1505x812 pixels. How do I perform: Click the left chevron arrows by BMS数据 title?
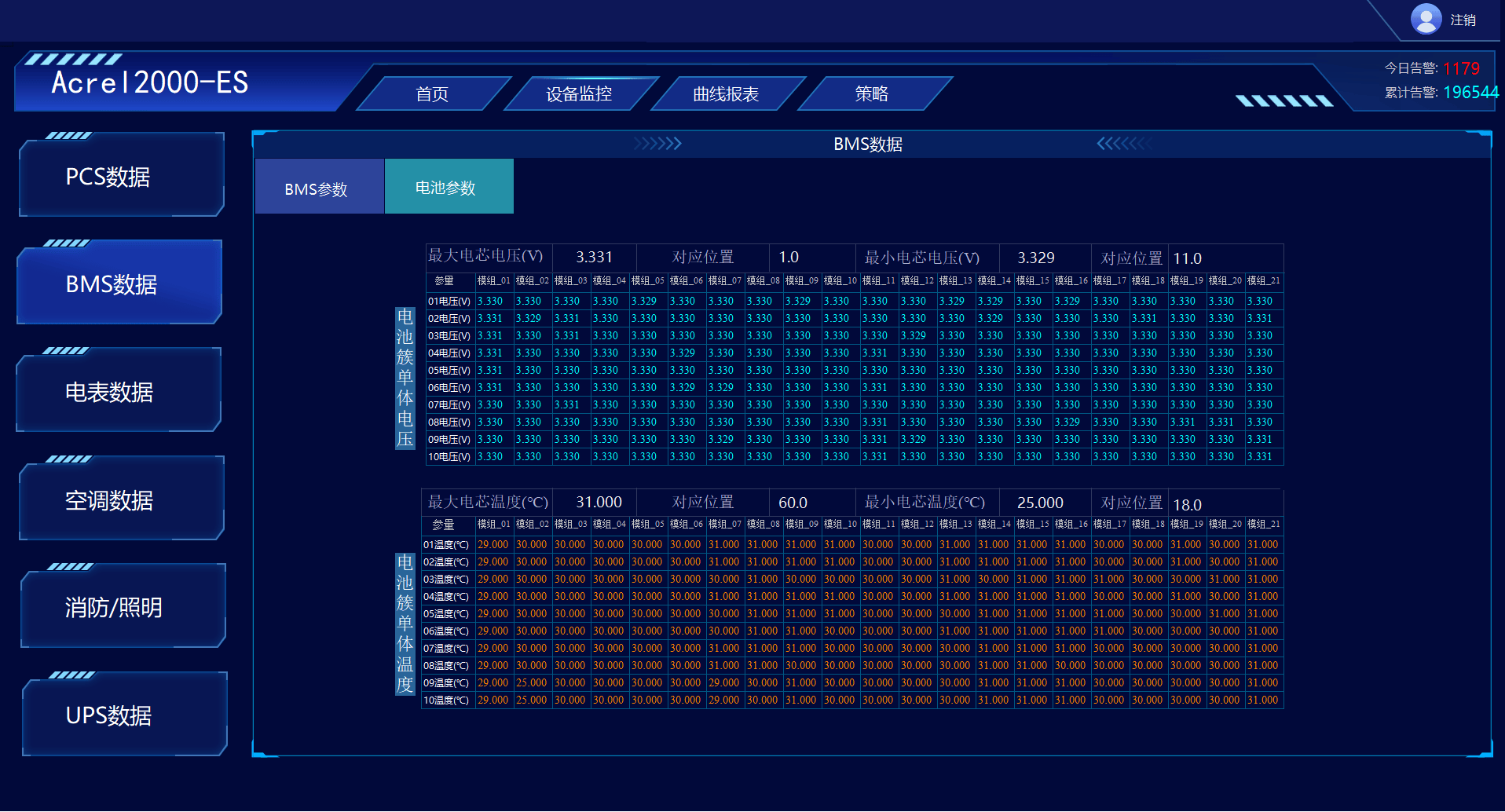[1123, 144]
